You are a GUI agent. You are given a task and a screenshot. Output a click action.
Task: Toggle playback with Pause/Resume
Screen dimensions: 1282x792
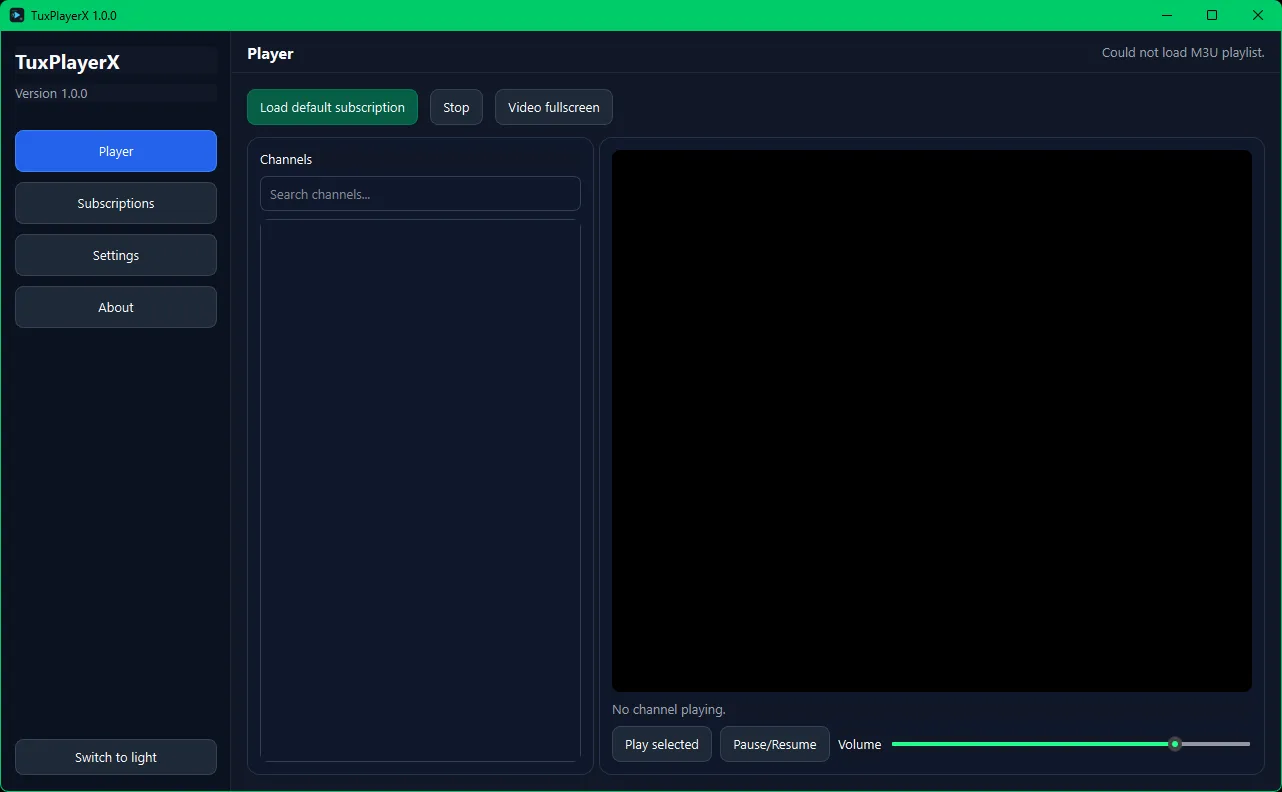pyautogui.click(x=774, y=744)
